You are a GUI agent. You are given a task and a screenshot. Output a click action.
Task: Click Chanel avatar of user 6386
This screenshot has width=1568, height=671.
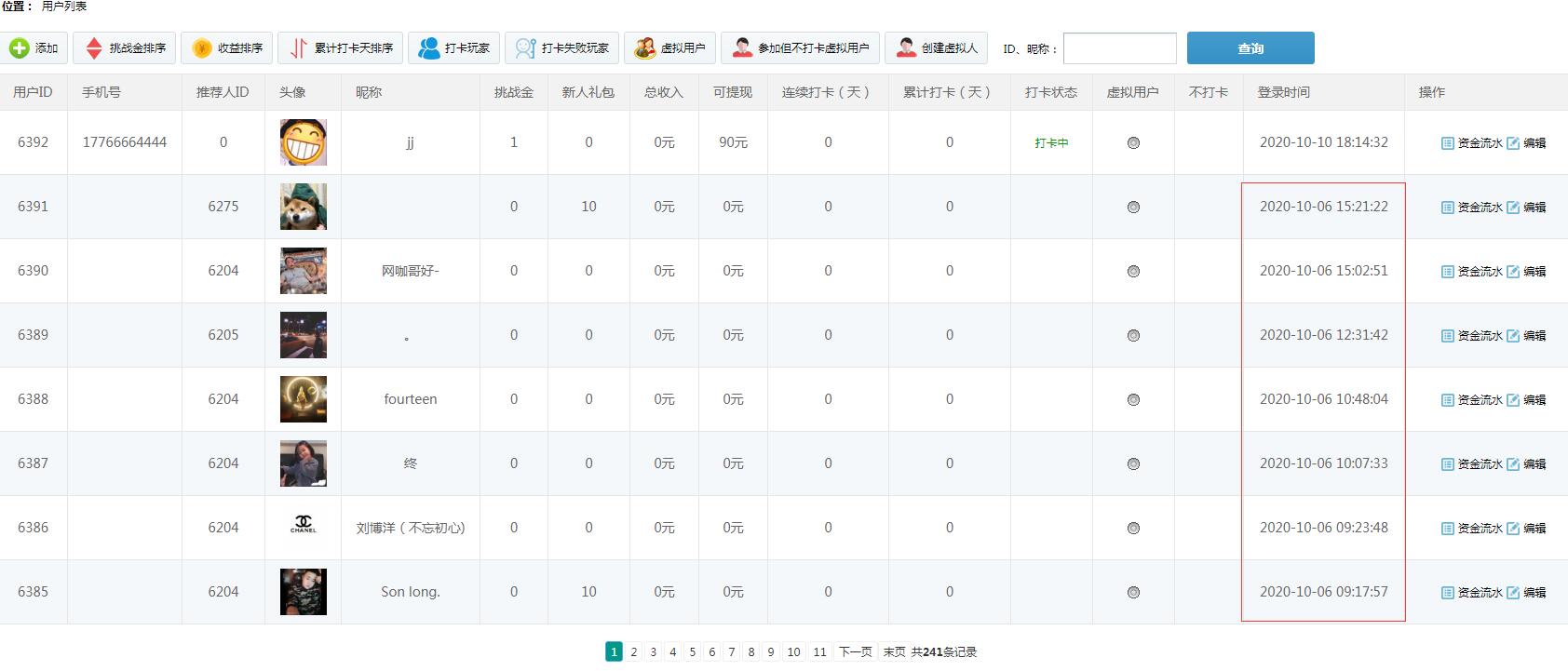[x=304, y=528]
